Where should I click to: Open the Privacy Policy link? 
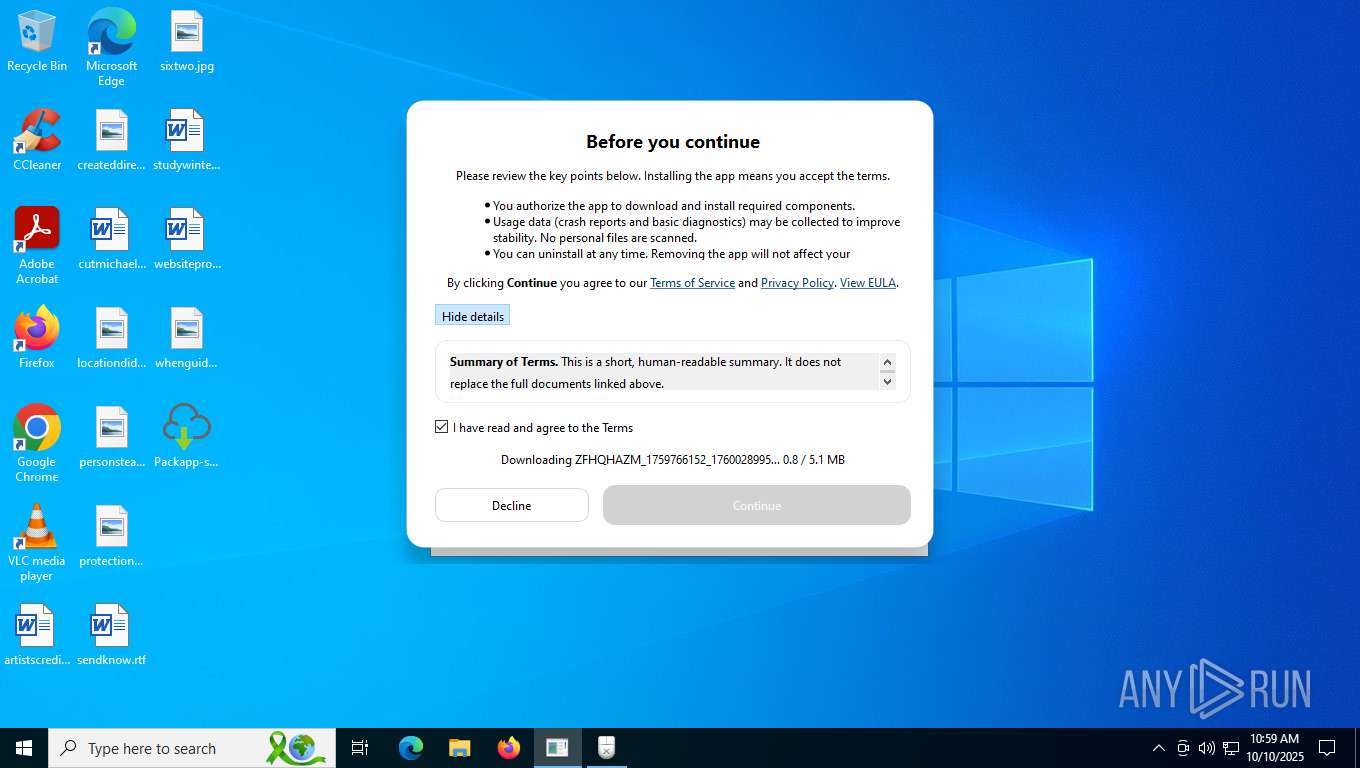(797, 283)
